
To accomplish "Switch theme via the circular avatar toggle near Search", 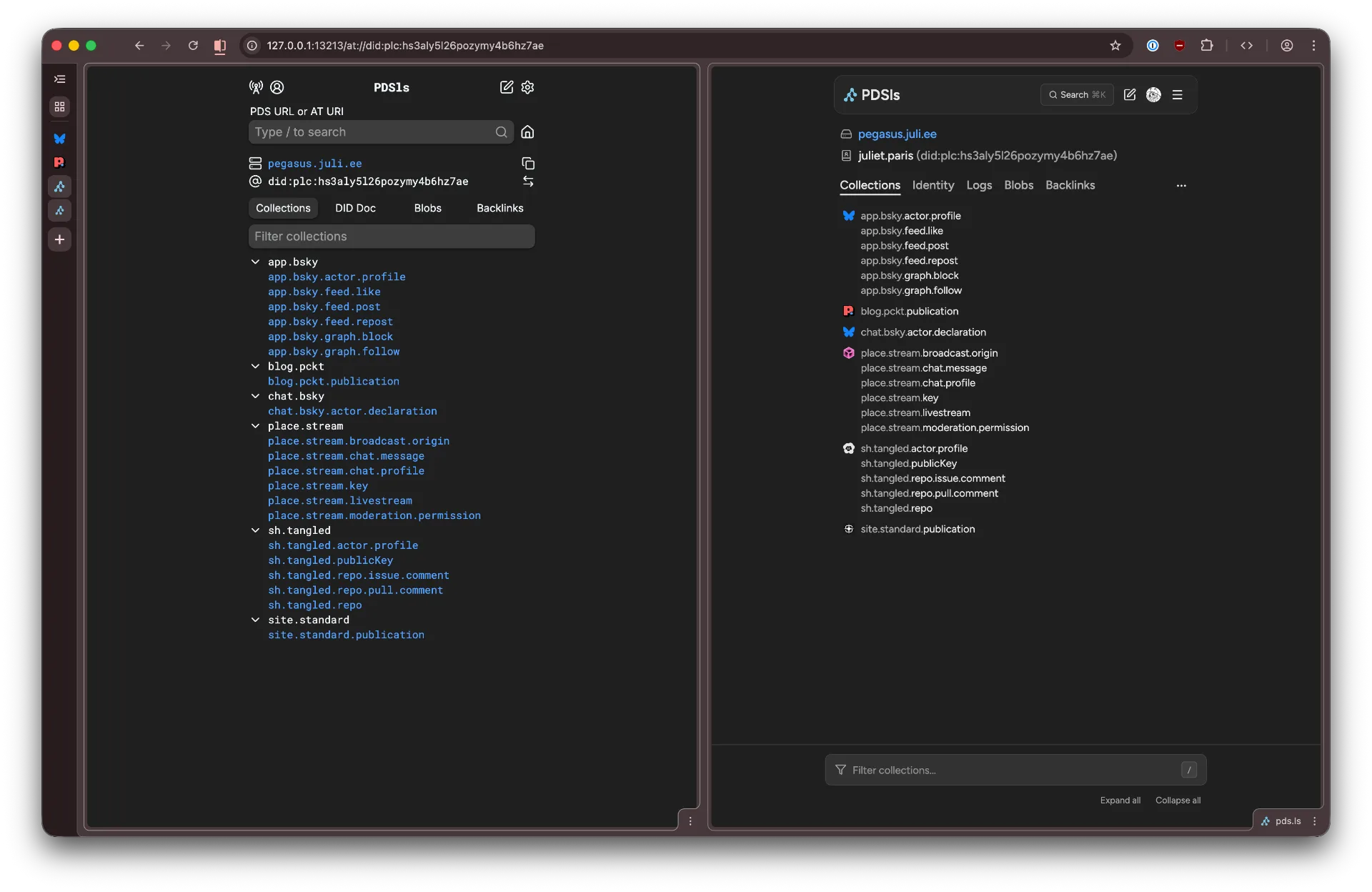I will (1154, 94).
